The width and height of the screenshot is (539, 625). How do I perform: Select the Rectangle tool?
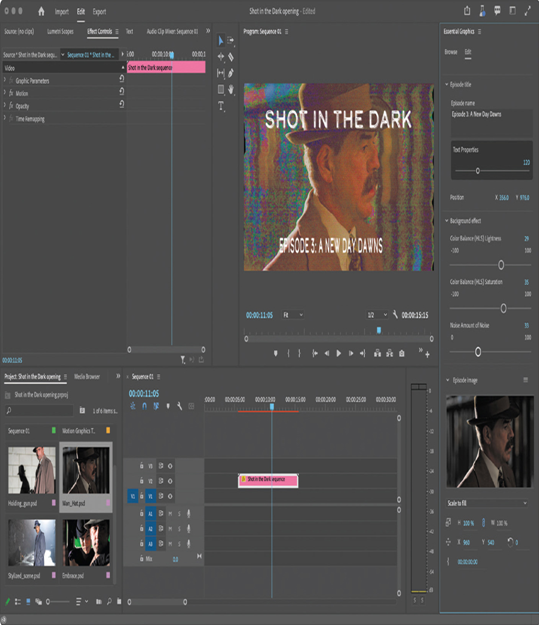pos(220,89)
